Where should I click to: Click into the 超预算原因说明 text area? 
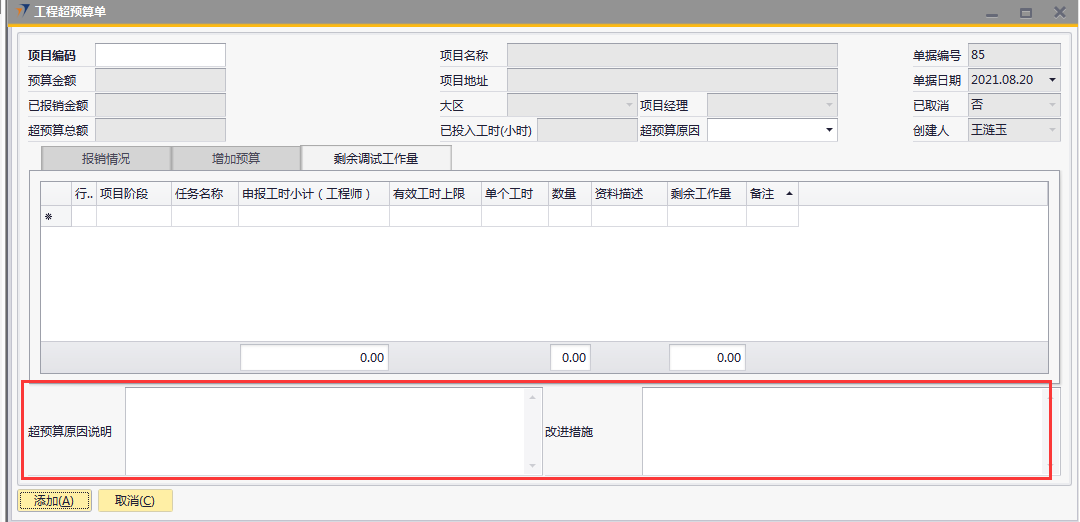coord(325,431)
